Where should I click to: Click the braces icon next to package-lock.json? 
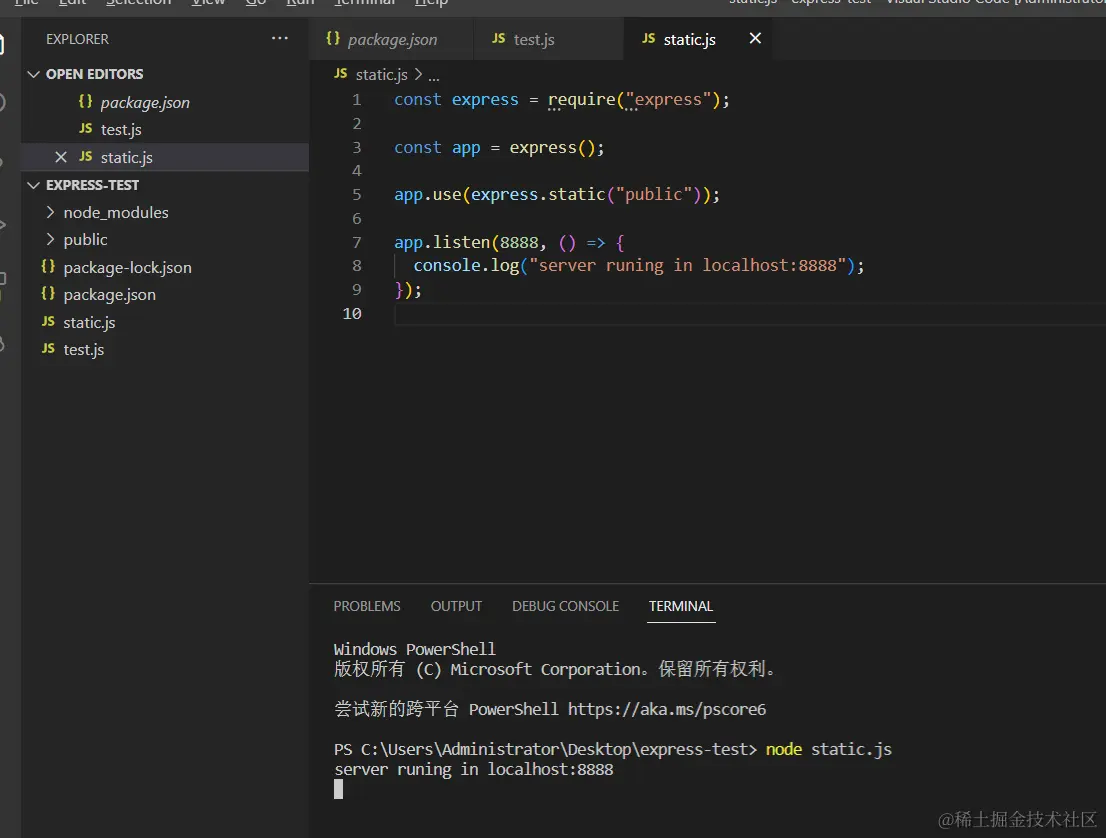point(48,267)
